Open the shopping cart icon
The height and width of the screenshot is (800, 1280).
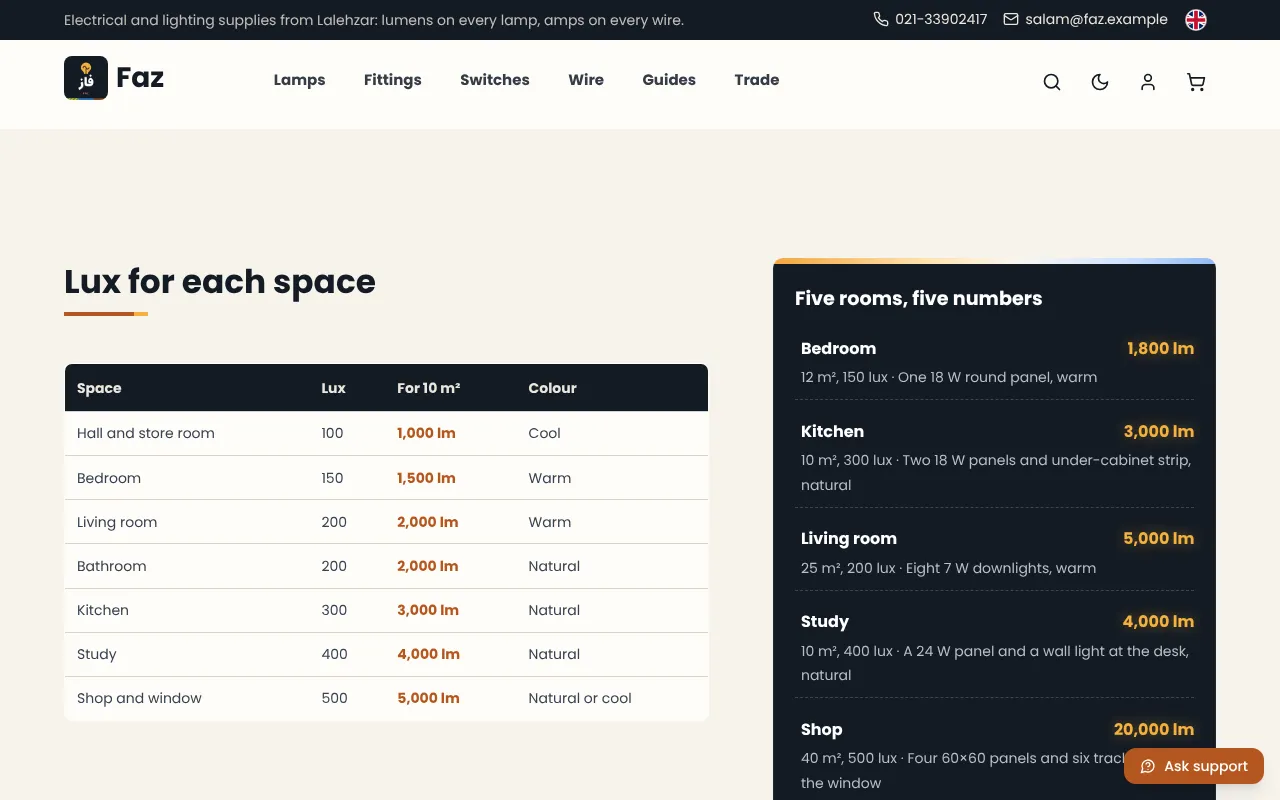[x=1196, y=82]
